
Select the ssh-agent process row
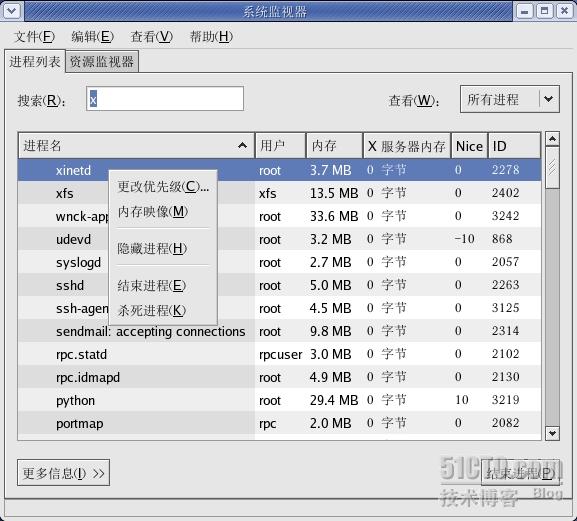point(280,308)
